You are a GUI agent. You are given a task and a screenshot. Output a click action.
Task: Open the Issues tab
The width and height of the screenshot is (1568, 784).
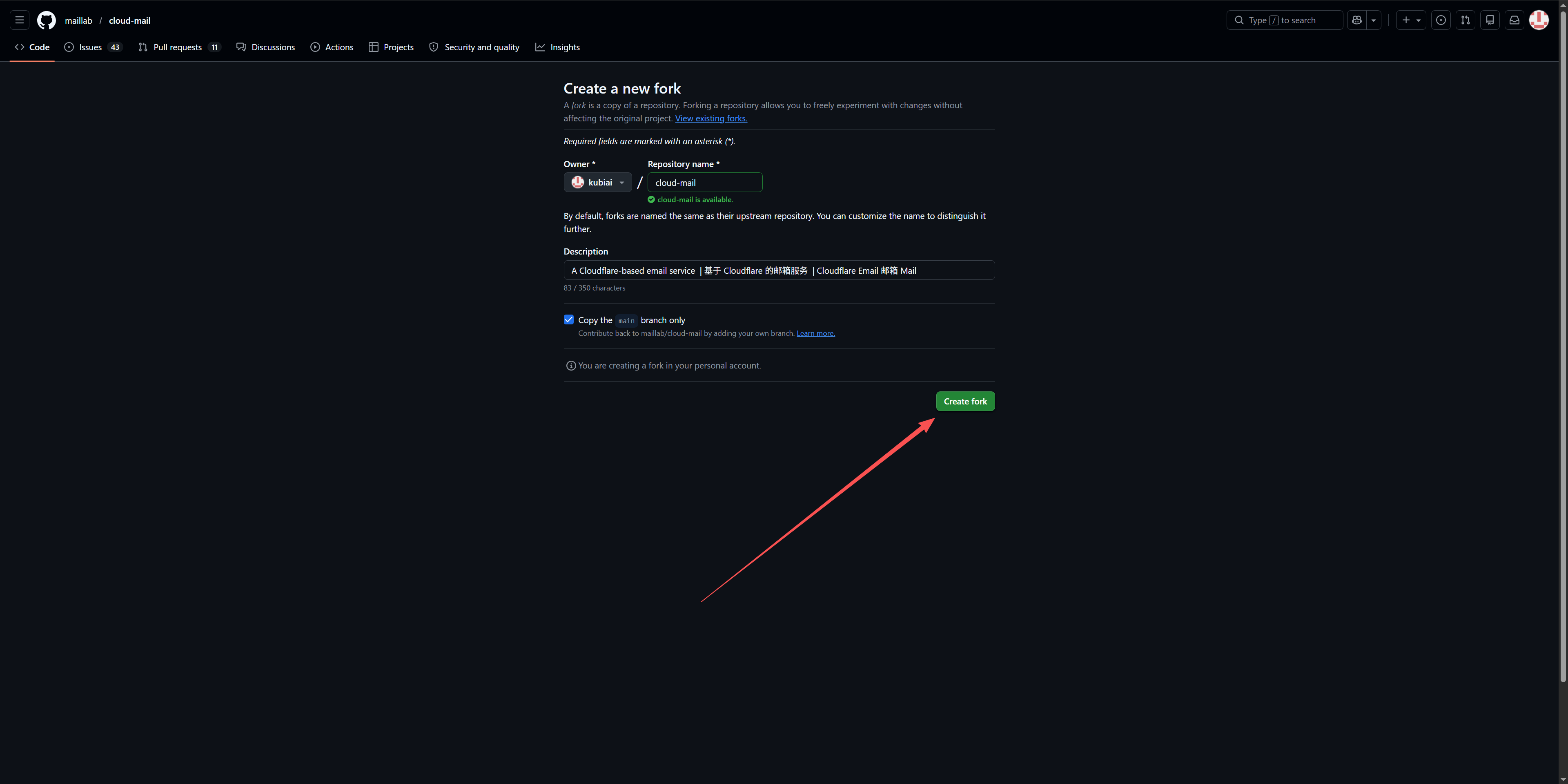(93, 47)
